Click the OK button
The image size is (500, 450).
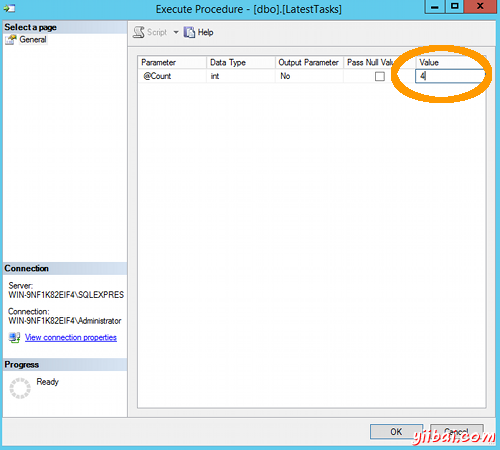396,432
